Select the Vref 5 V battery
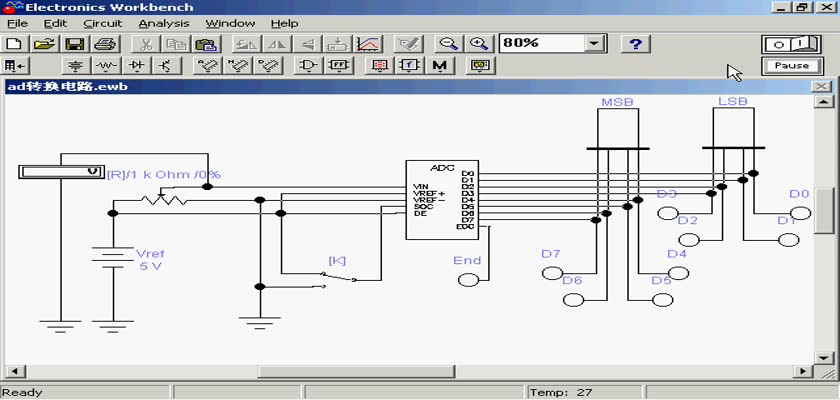This screenshot has width=840, height=400. 112,260
